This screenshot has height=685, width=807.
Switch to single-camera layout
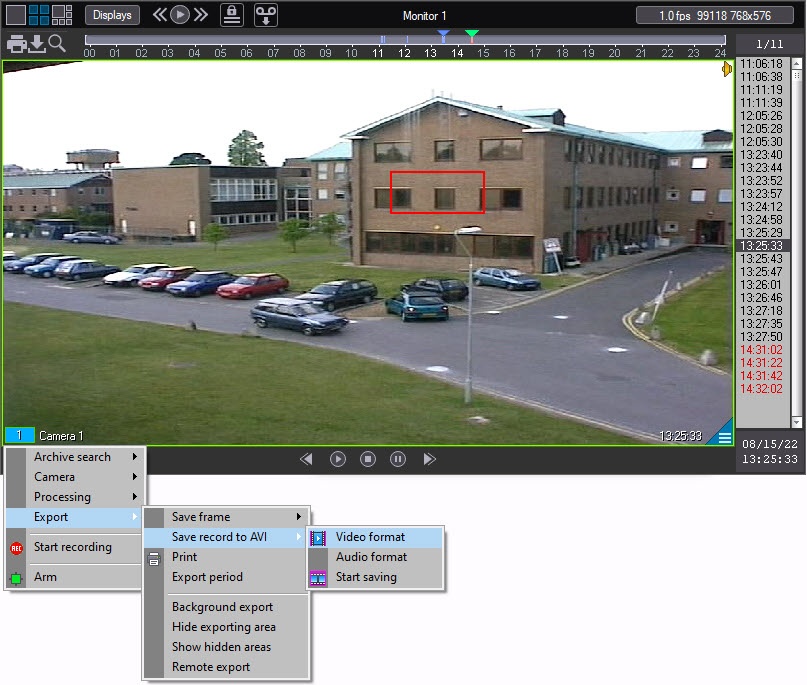[x=15, y=15]
